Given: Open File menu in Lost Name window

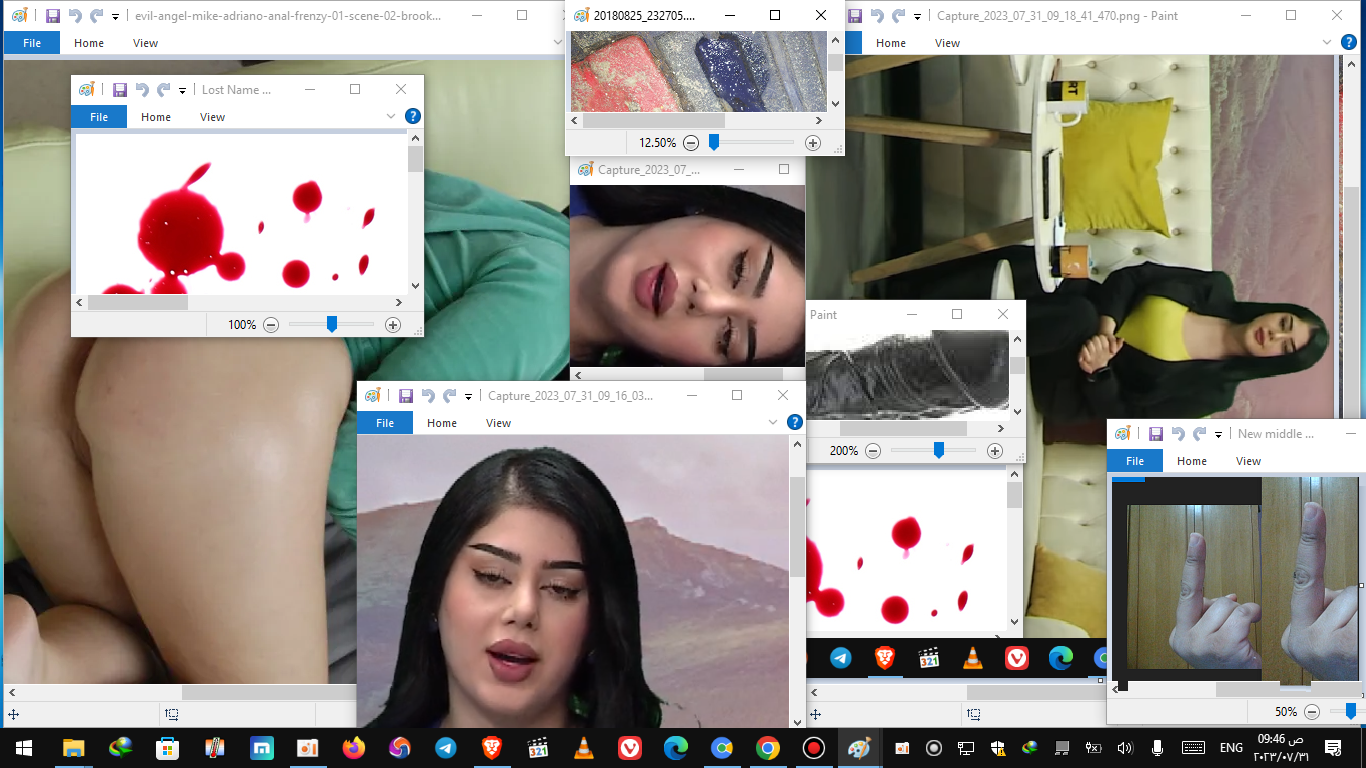Looking at the screenshot, I should [99, 117].
